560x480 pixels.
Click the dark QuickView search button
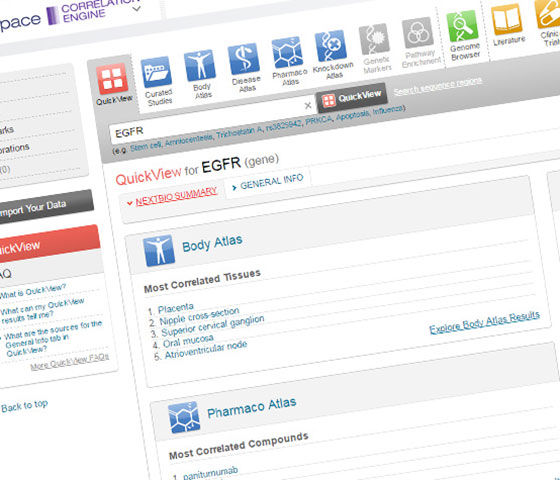click(352, 98)
